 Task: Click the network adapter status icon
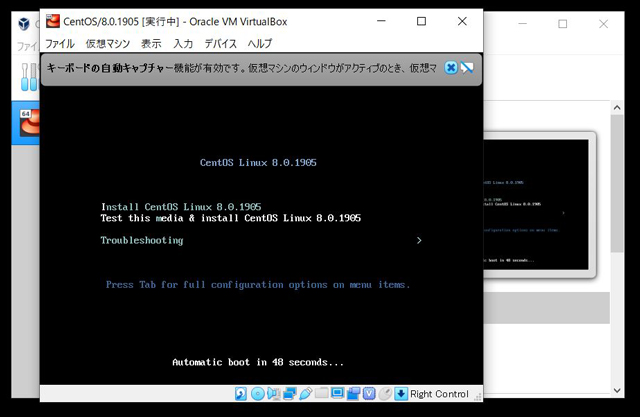[290, 394]
